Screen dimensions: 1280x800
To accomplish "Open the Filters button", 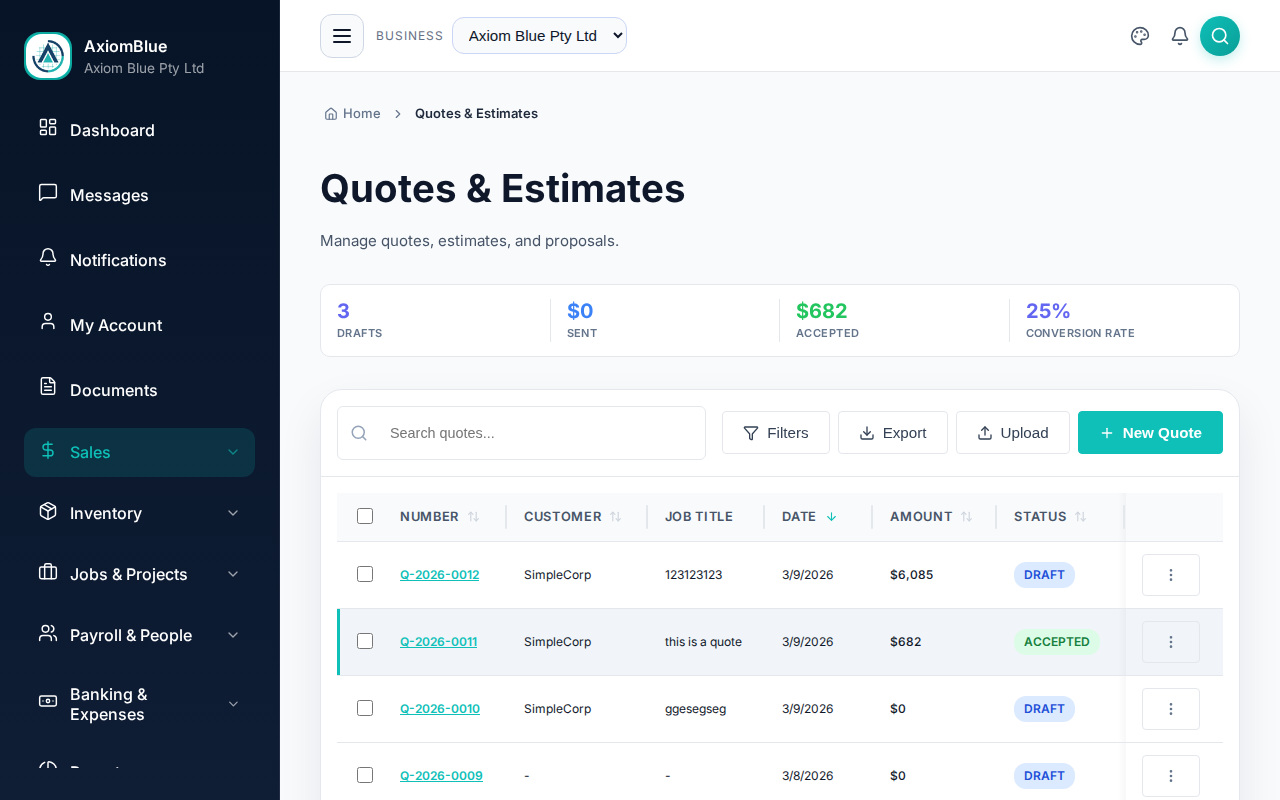I will (x=776, y=433).
